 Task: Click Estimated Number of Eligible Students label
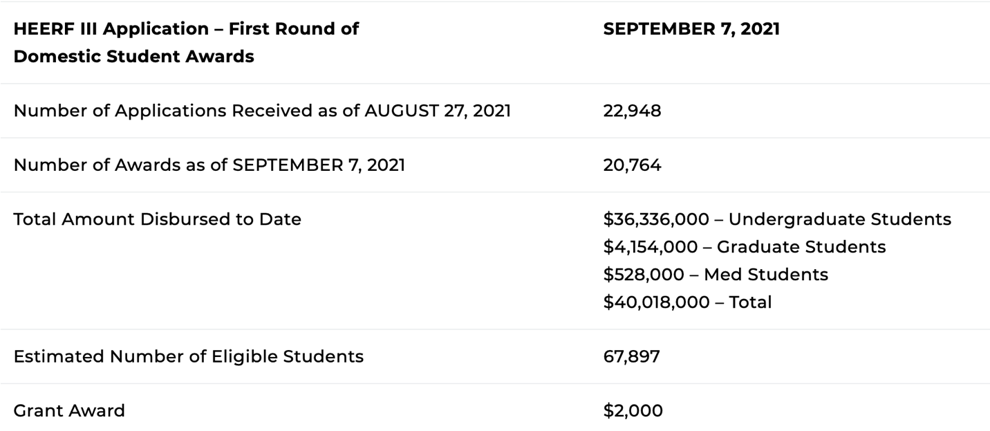[188, 357]
